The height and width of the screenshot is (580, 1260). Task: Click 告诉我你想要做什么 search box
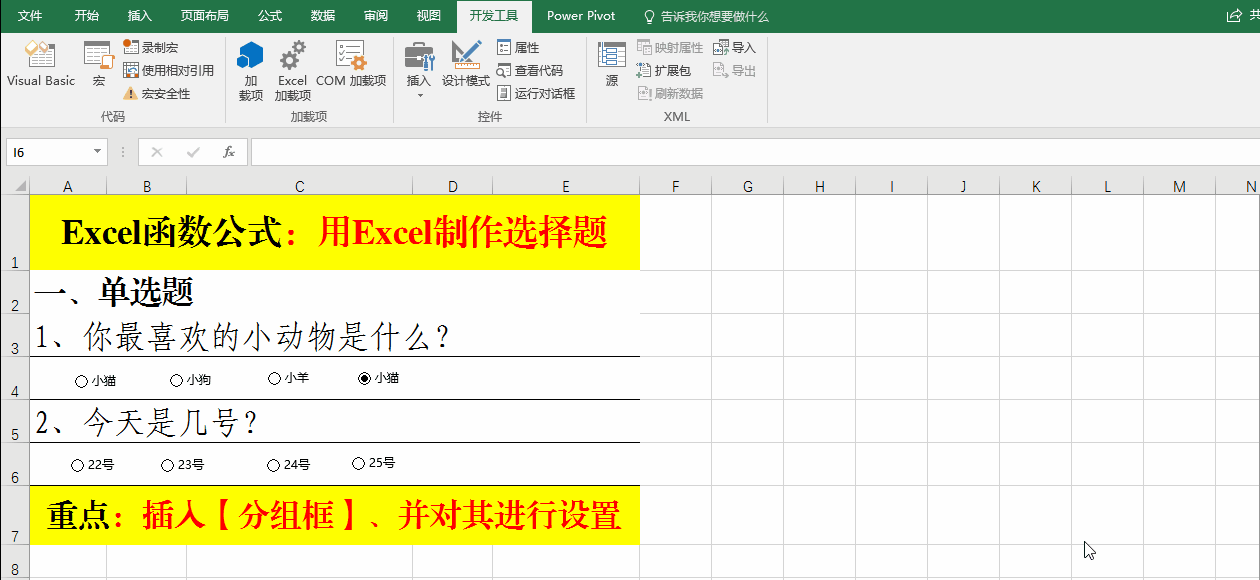[x=706, y=16]
